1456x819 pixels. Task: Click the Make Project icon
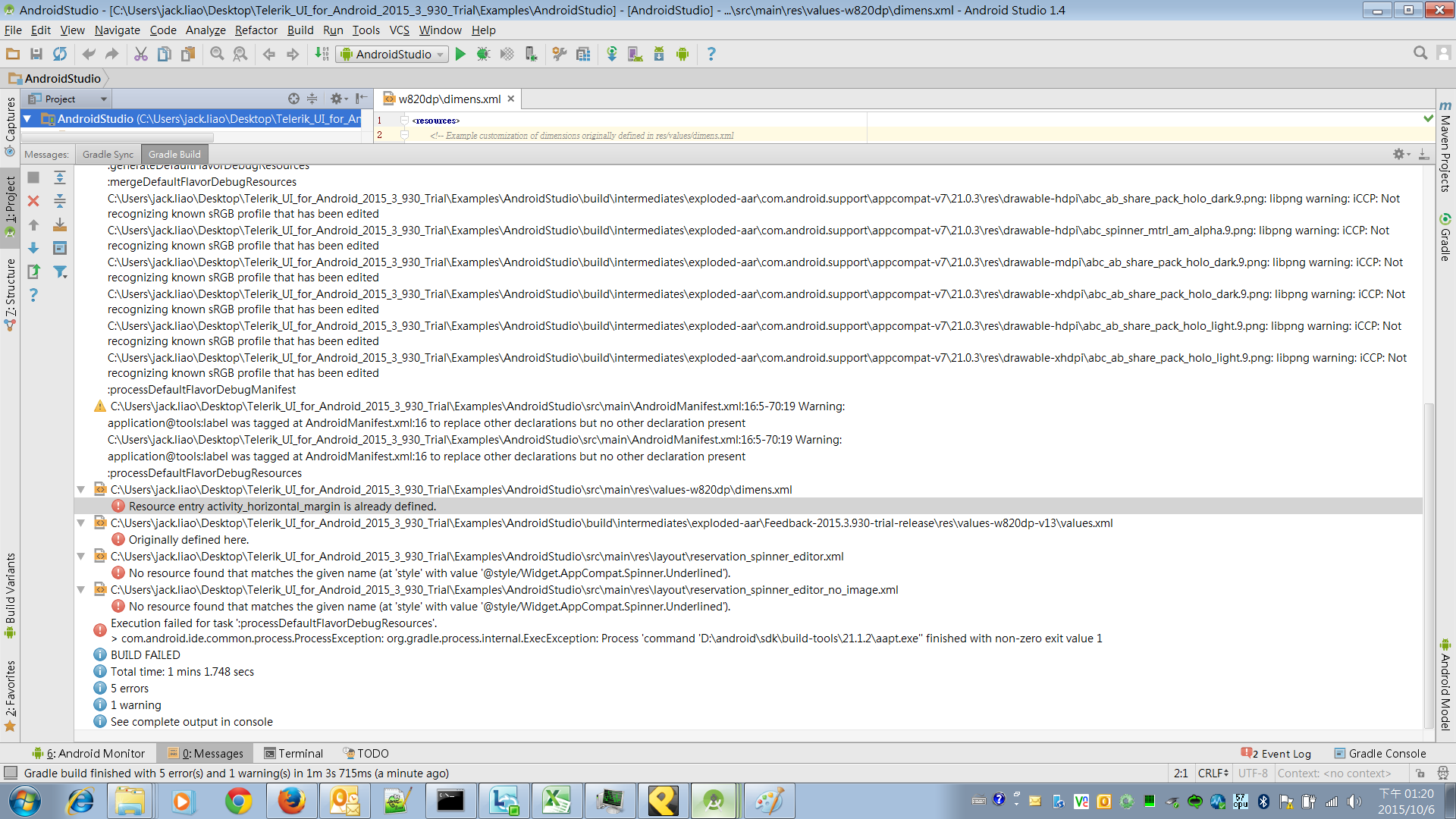pos(322,54)
